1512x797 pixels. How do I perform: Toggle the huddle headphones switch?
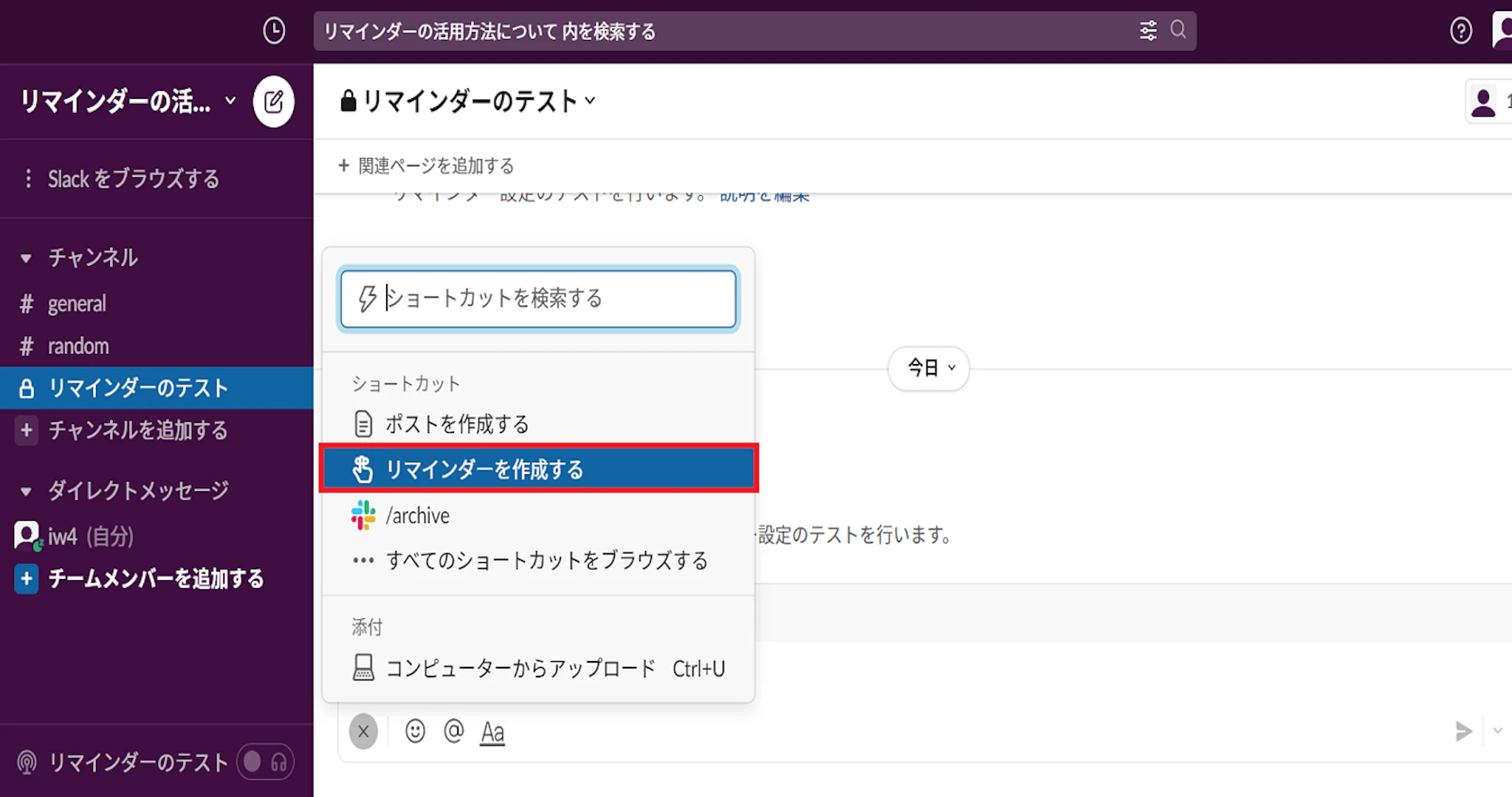click(x=265, y=762)
